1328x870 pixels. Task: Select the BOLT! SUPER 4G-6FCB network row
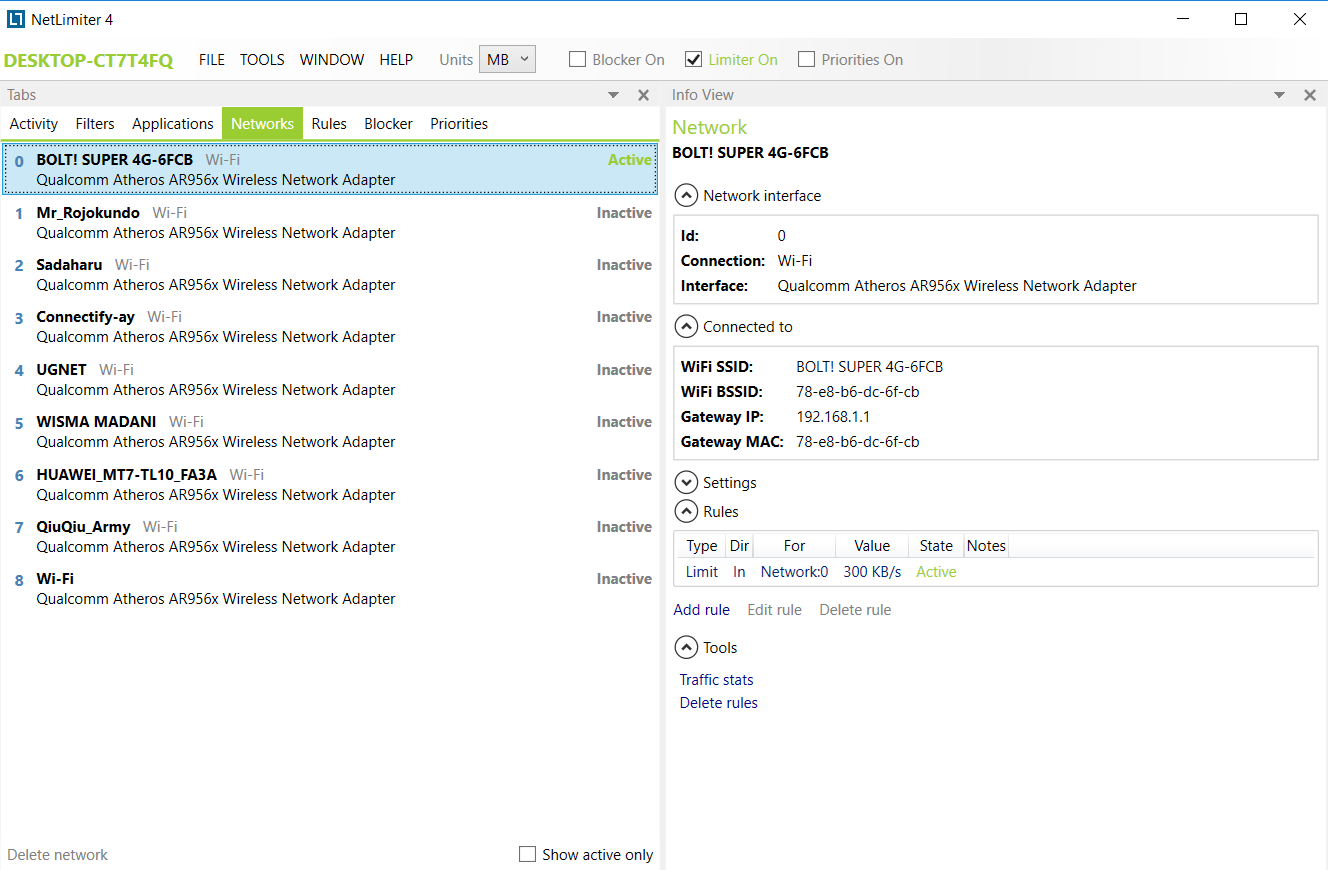pos(330,170)
